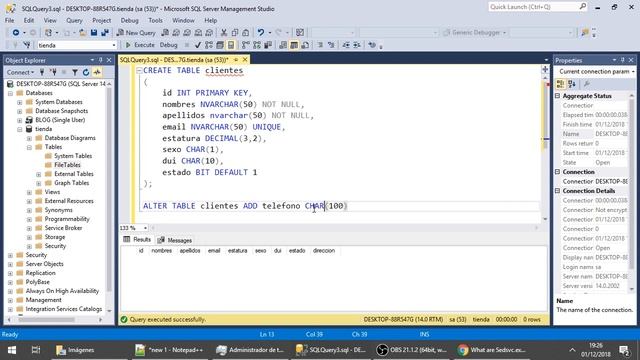Viewport: 640px width, 360px height.
Task: Open the Project menu
Action: pyautogui.click(x=102, y=20)
